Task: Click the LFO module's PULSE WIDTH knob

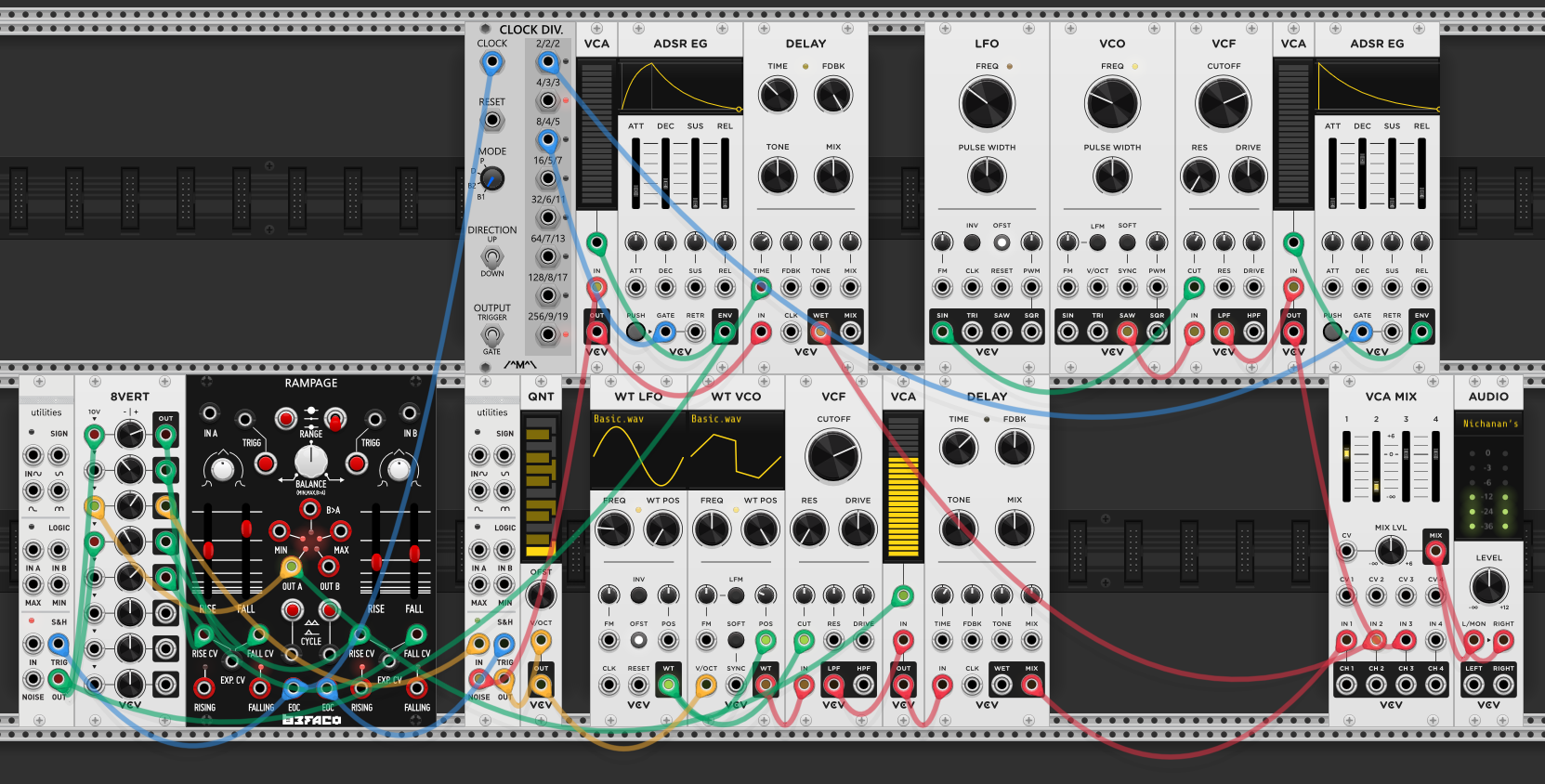Action: (x=987, y=176)
